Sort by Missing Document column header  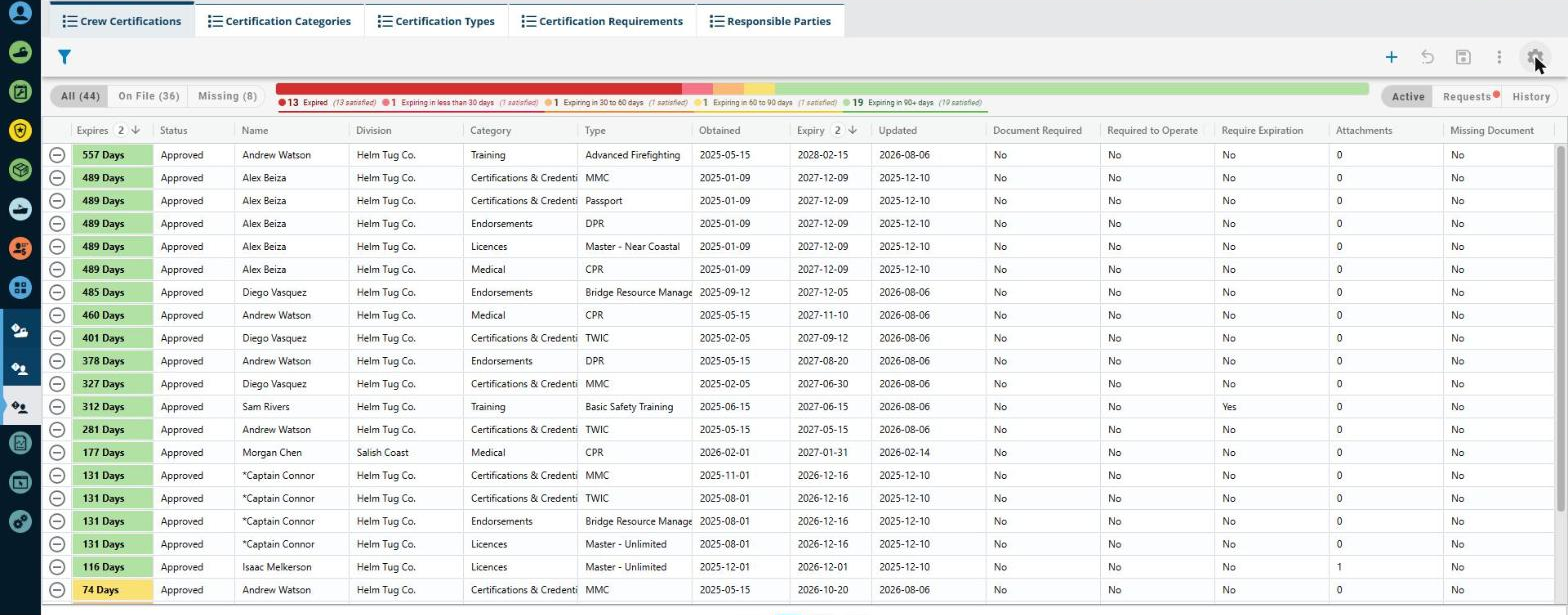pyautogui.click(x=1492, y=130)
